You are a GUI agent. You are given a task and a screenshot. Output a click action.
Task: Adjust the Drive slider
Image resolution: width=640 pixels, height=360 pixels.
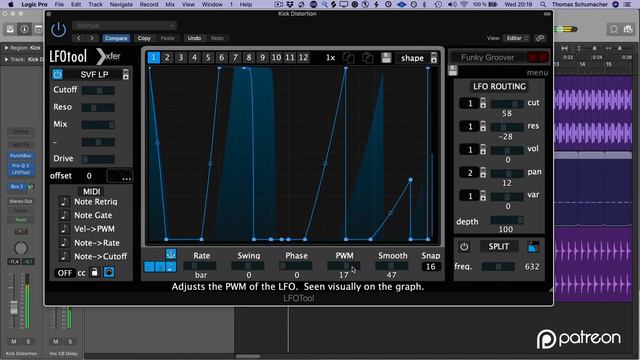[x=98, y=159]
